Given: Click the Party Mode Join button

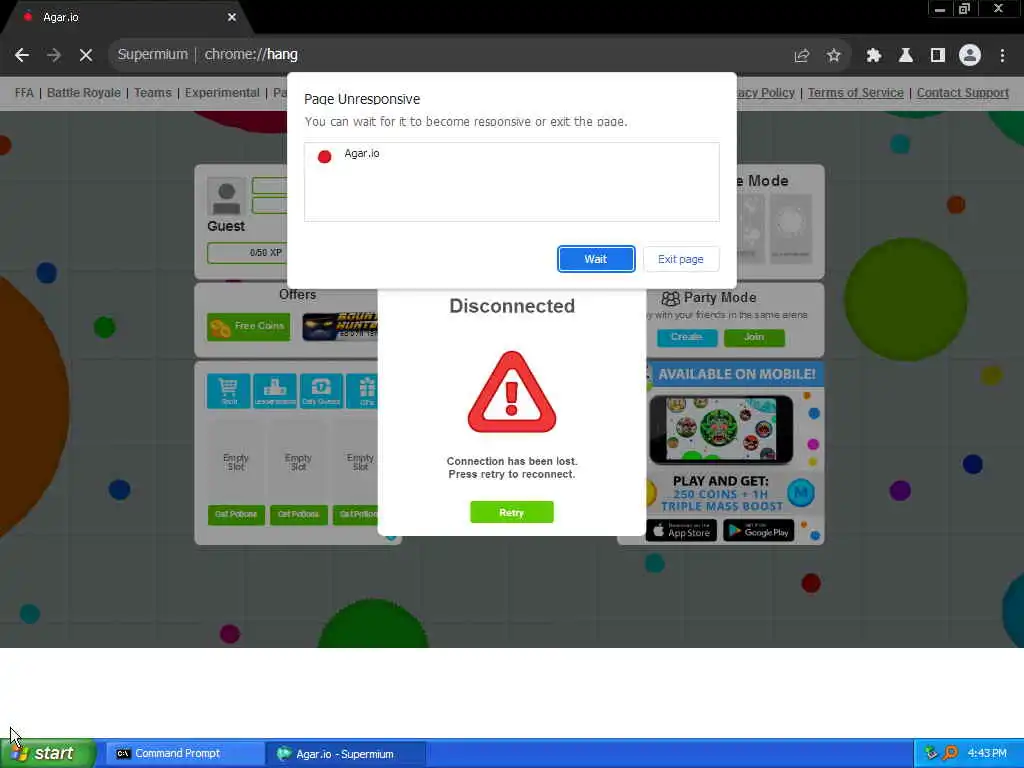Looking at the screenshot, I should [x=754, y=337].
